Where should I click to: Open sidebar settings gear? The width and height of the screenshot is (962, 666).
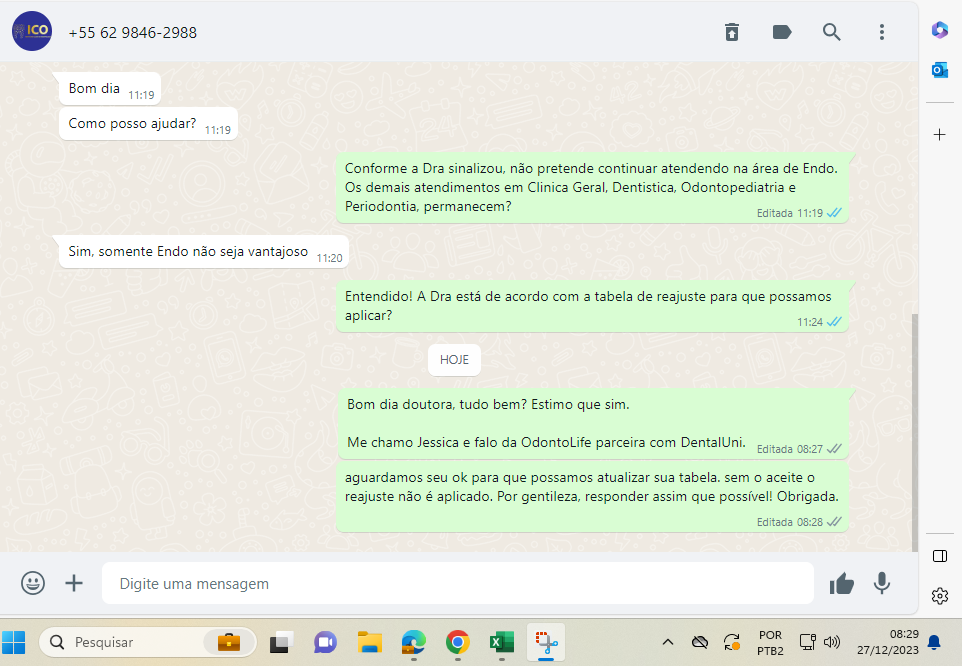pyautogui.click(x=939, y=596)
